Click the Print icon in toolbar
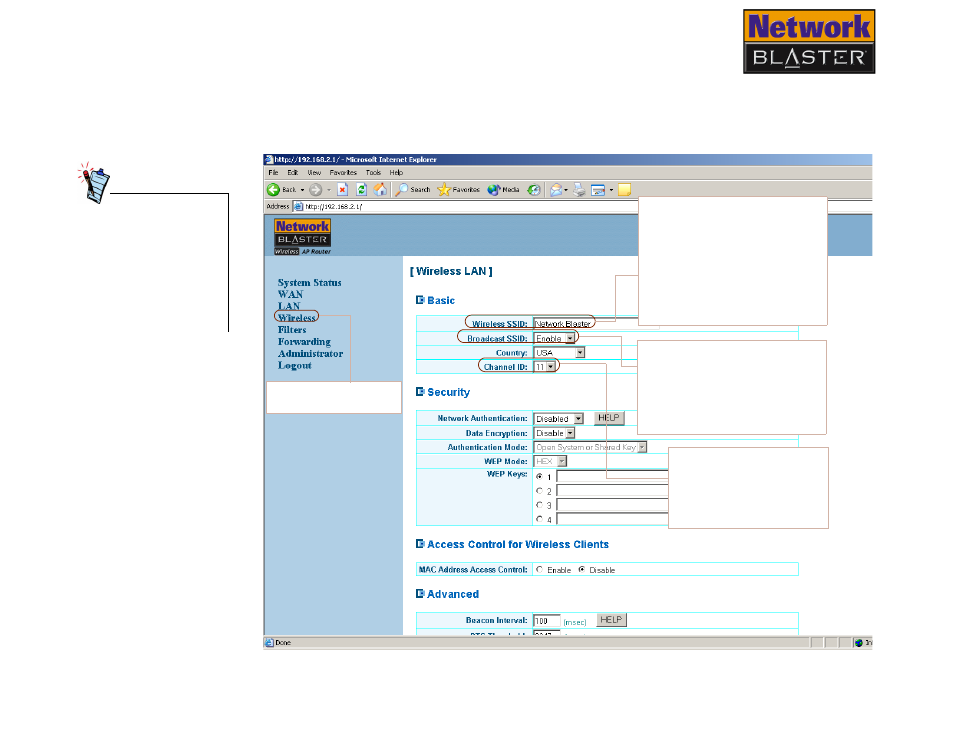 579,190
